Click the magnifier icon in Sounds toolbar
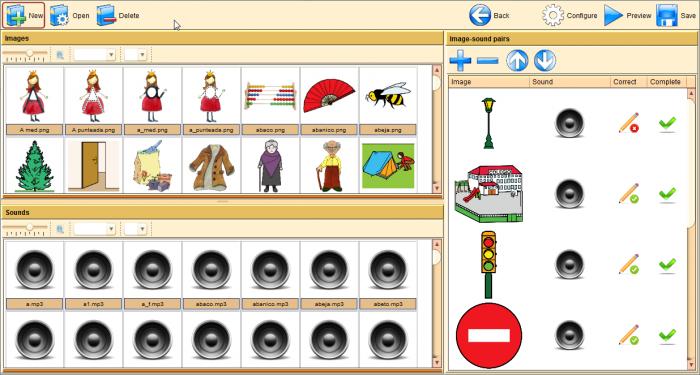Image resolution: width=700 pixels, height=375 pixels. point(60,229)
